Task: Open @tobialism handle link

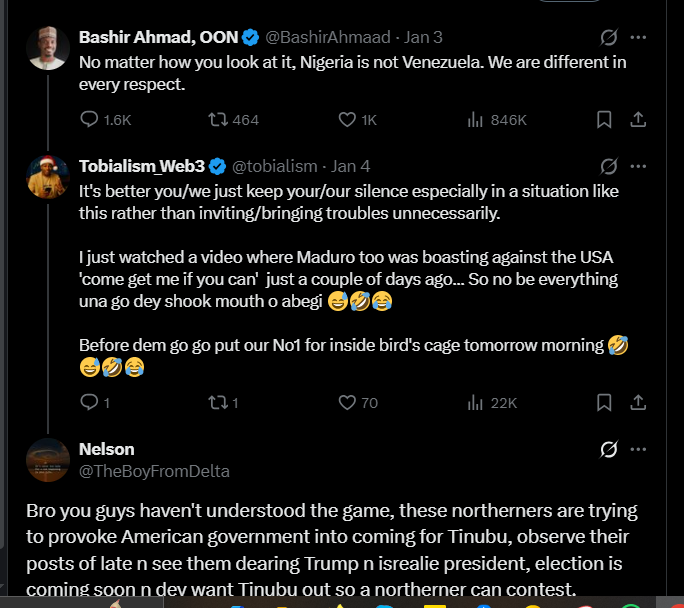Action: click(275, 166)
